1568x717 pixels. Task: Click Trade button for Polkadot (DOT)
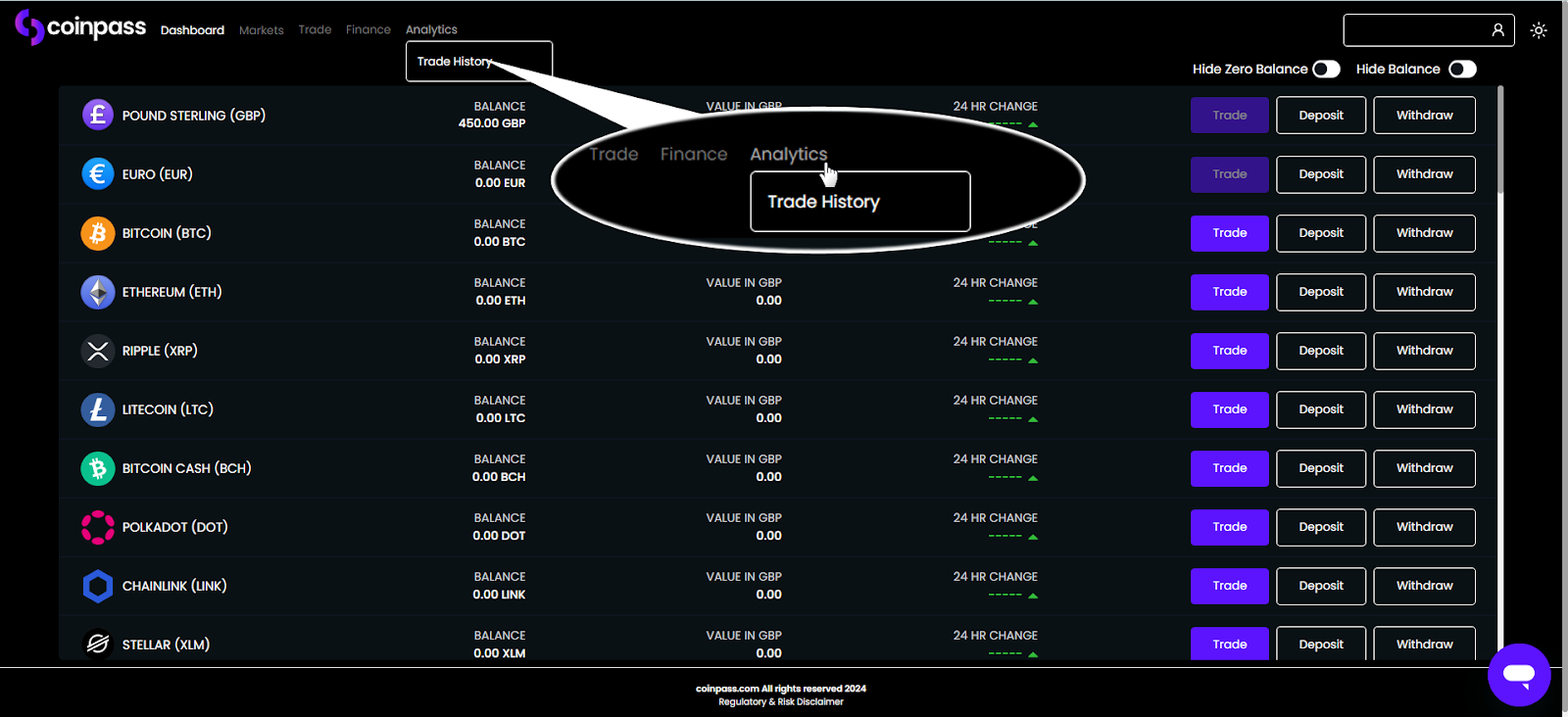tap(1230, 527)
